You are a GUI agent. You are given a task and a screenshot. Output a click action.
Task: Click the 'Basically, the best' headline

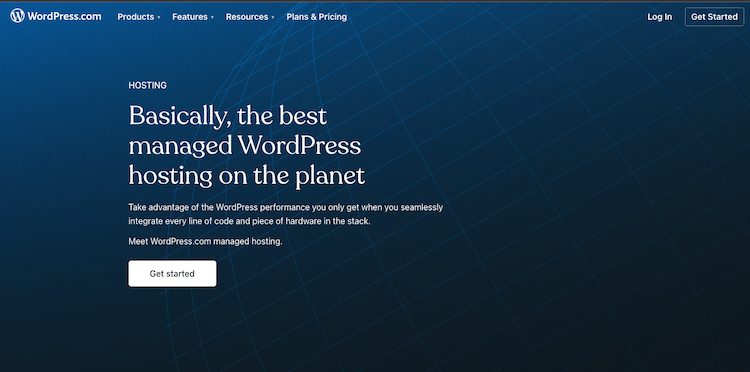click(x=228, y=116)
